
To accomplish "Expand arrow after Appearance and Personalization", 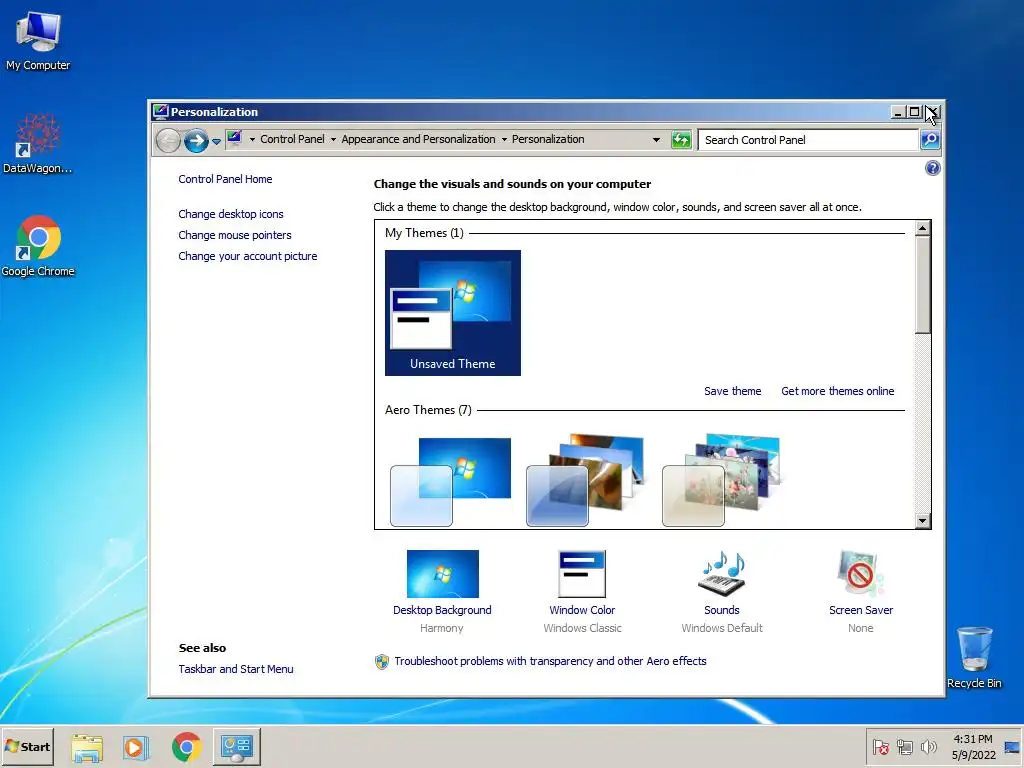I will coord(504,139).
